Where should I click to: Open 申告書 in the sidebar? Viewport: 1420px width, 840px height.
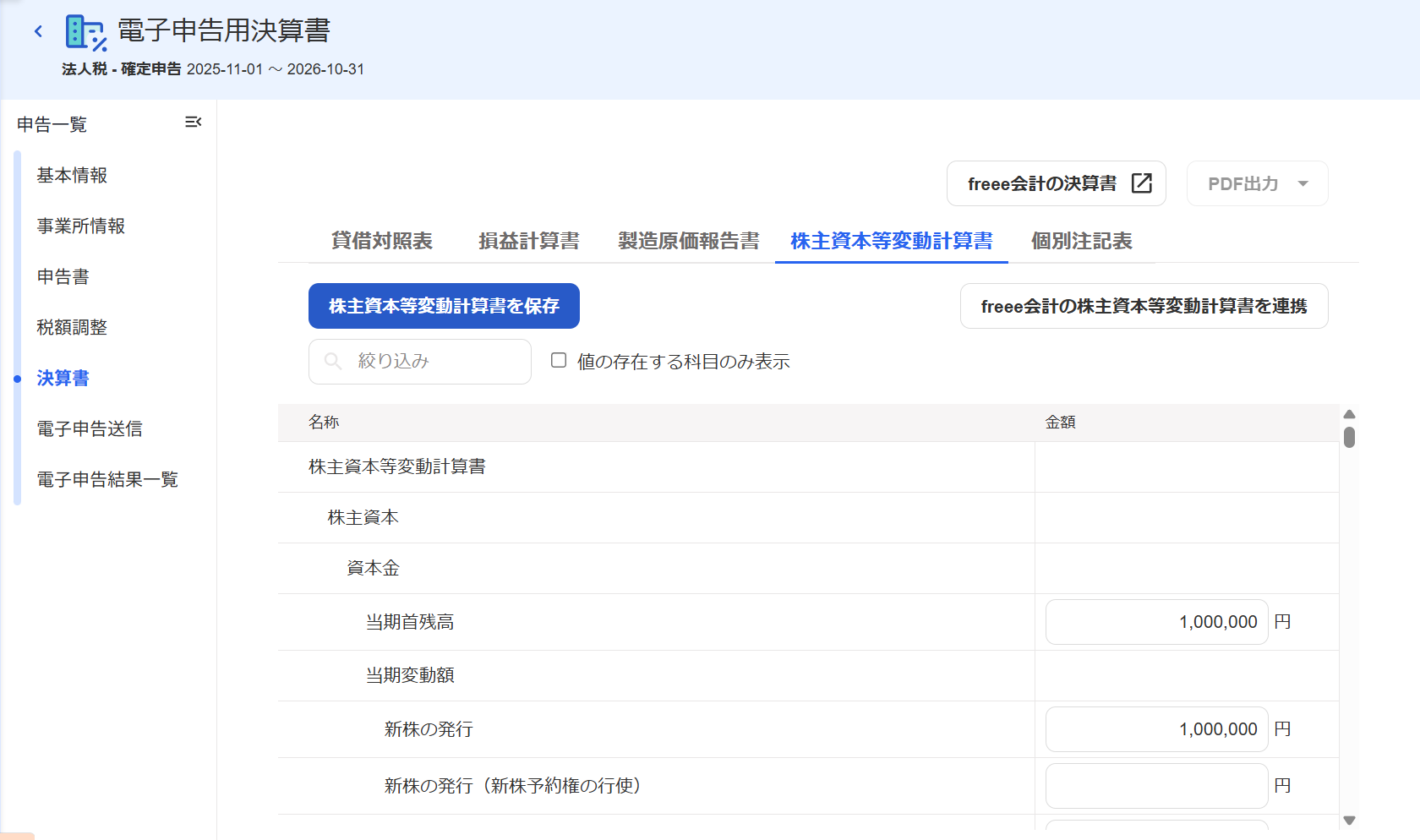point(63,276)
